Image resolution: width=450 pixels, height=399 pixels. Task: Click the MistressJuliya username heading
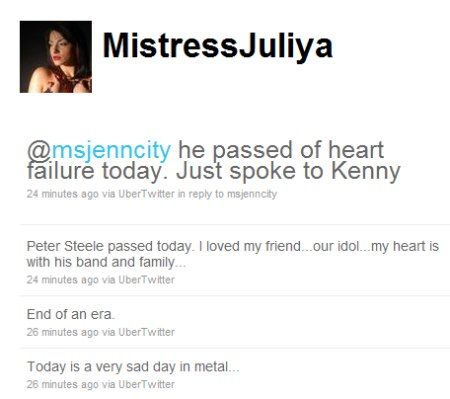coord(218,46)
